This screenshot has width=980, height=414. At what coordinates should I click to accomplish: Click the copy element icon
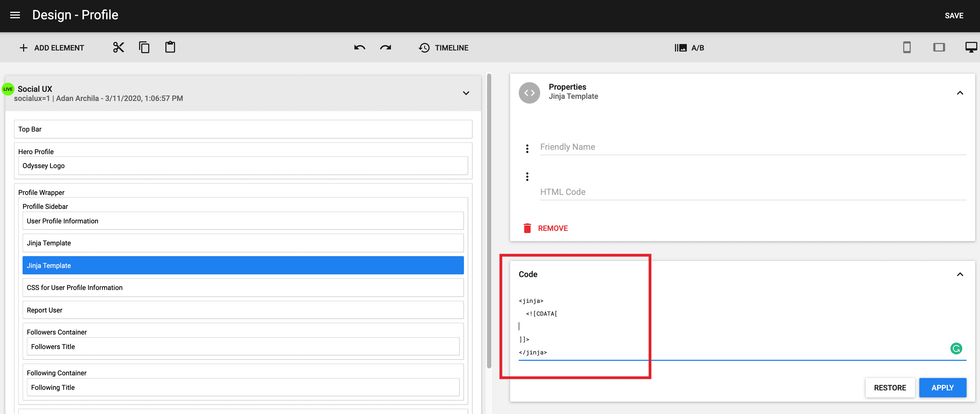tap(144, 48)
